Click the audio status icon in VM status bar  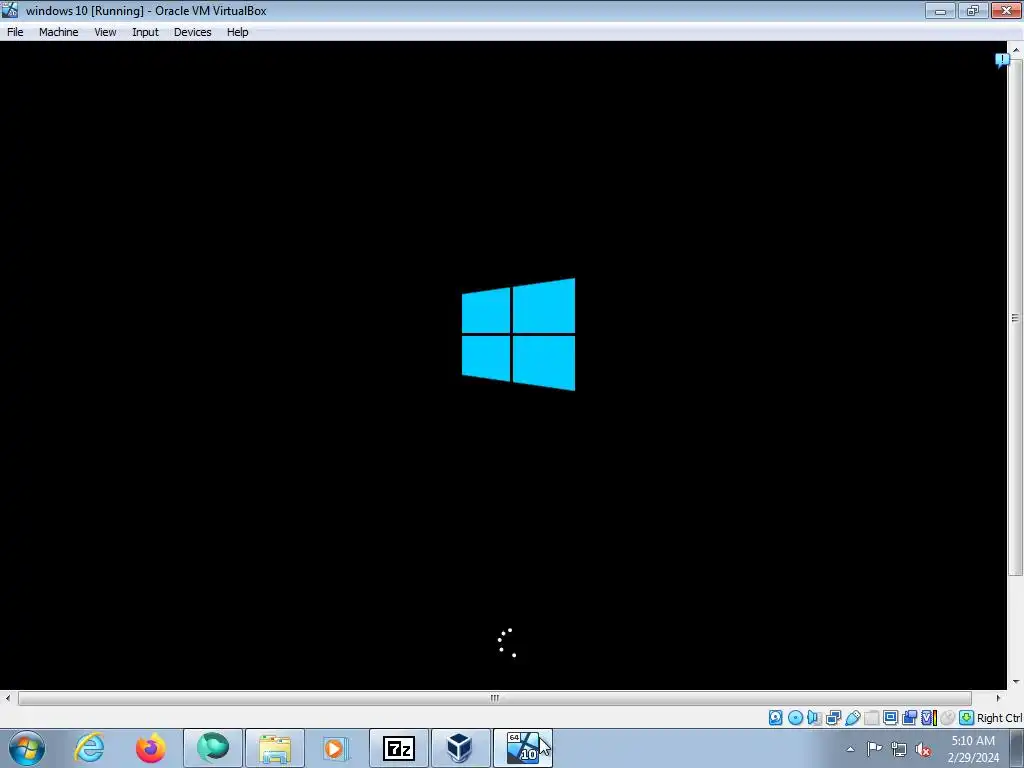[x=814, y=718]
